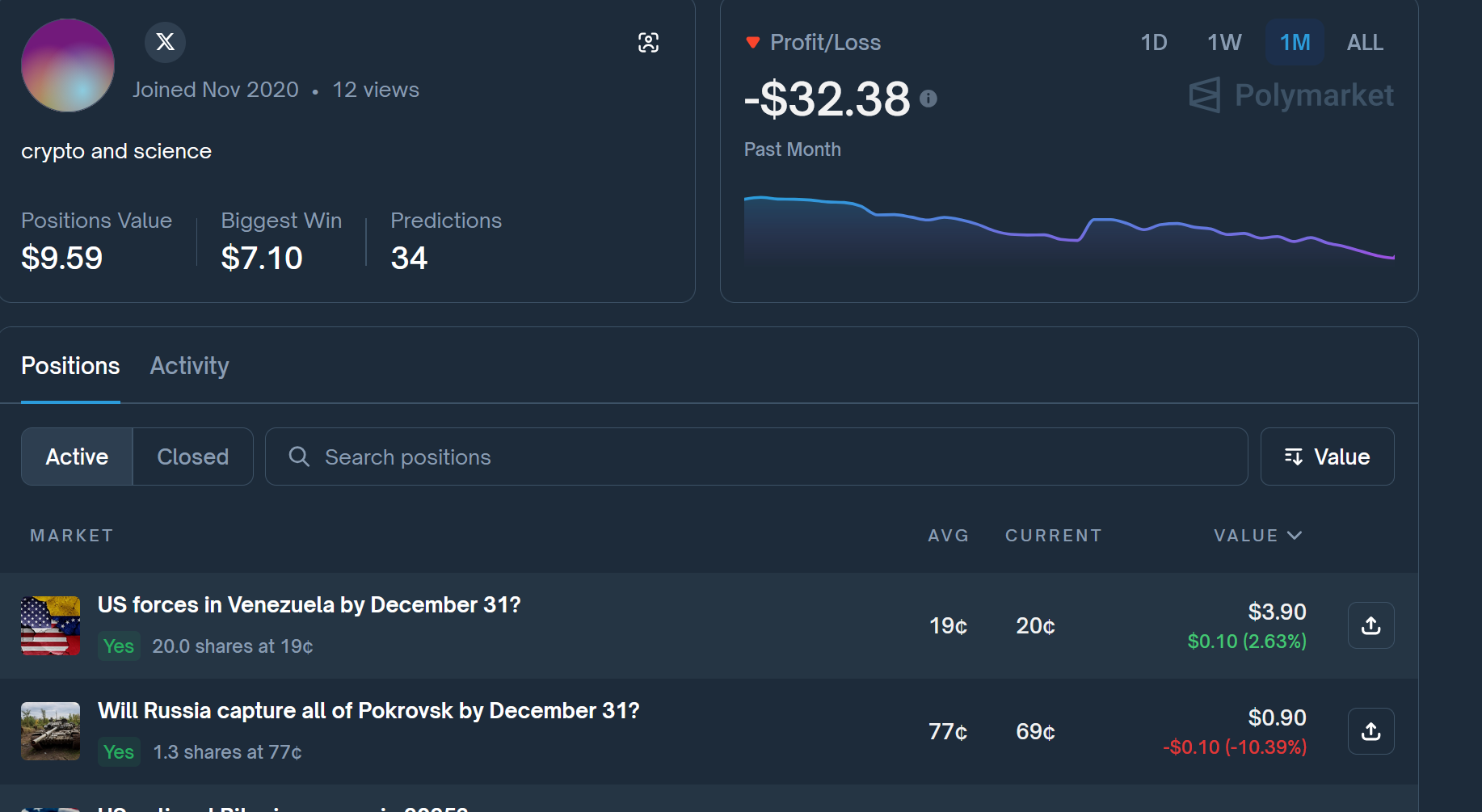Share the Pokrovsk capture position
This screenshot has height=812, width=1482.
(x=1370, y=731)
